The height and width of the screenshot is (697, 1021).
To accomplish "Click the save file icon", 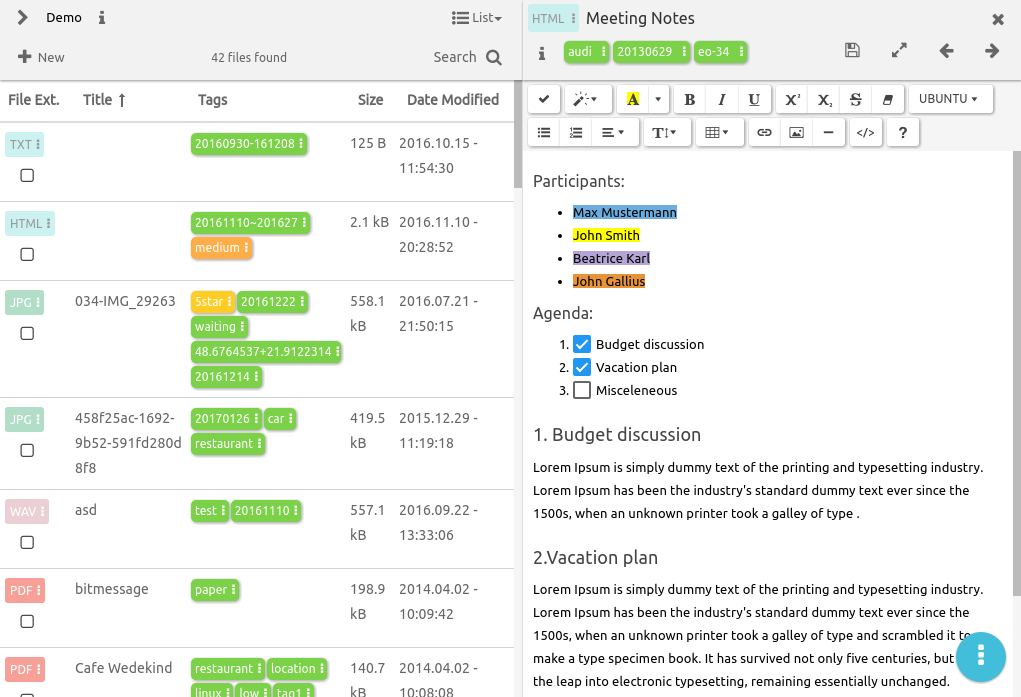I will point(852,51).
